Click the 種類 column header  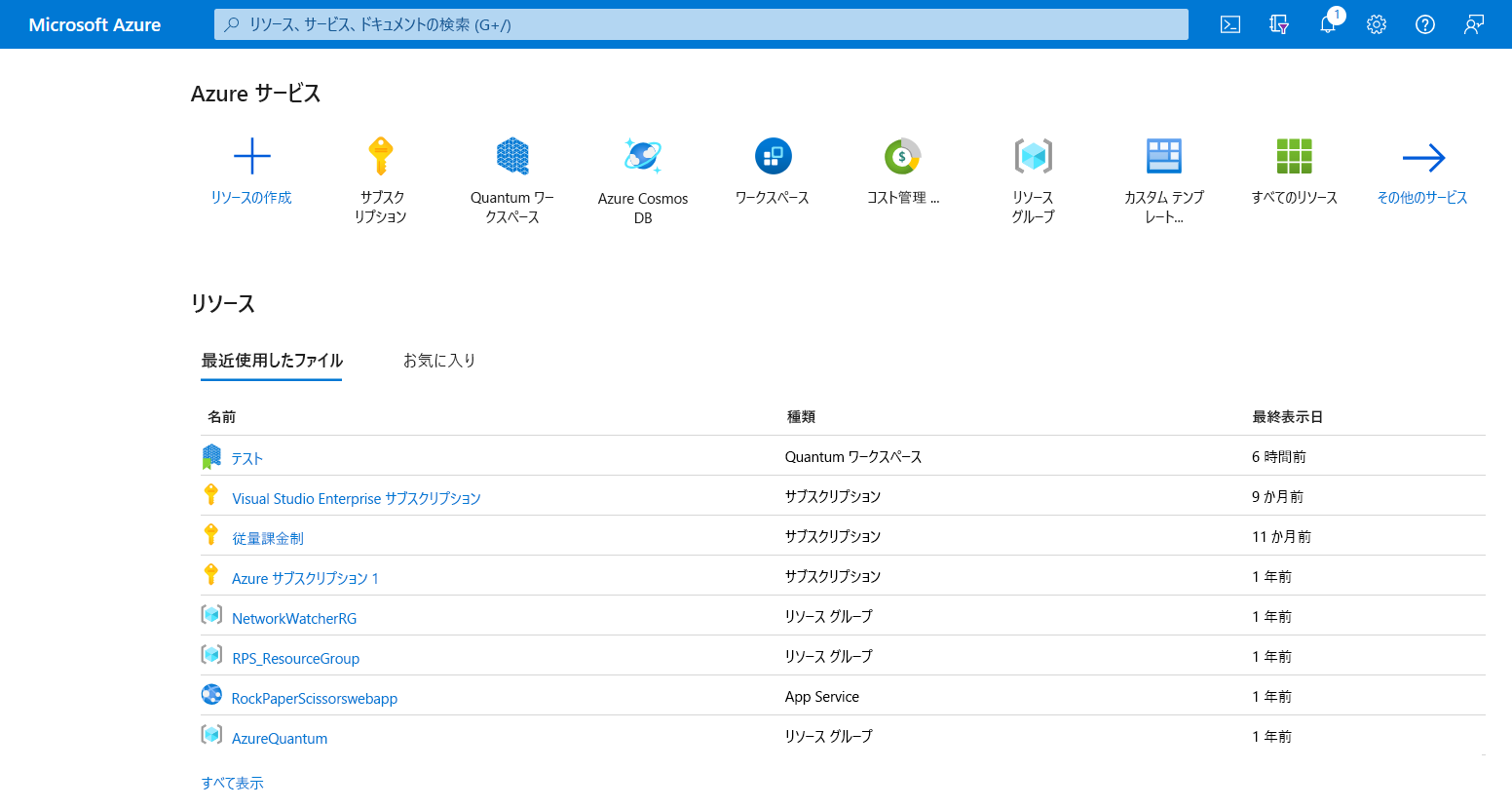[801, 417]
